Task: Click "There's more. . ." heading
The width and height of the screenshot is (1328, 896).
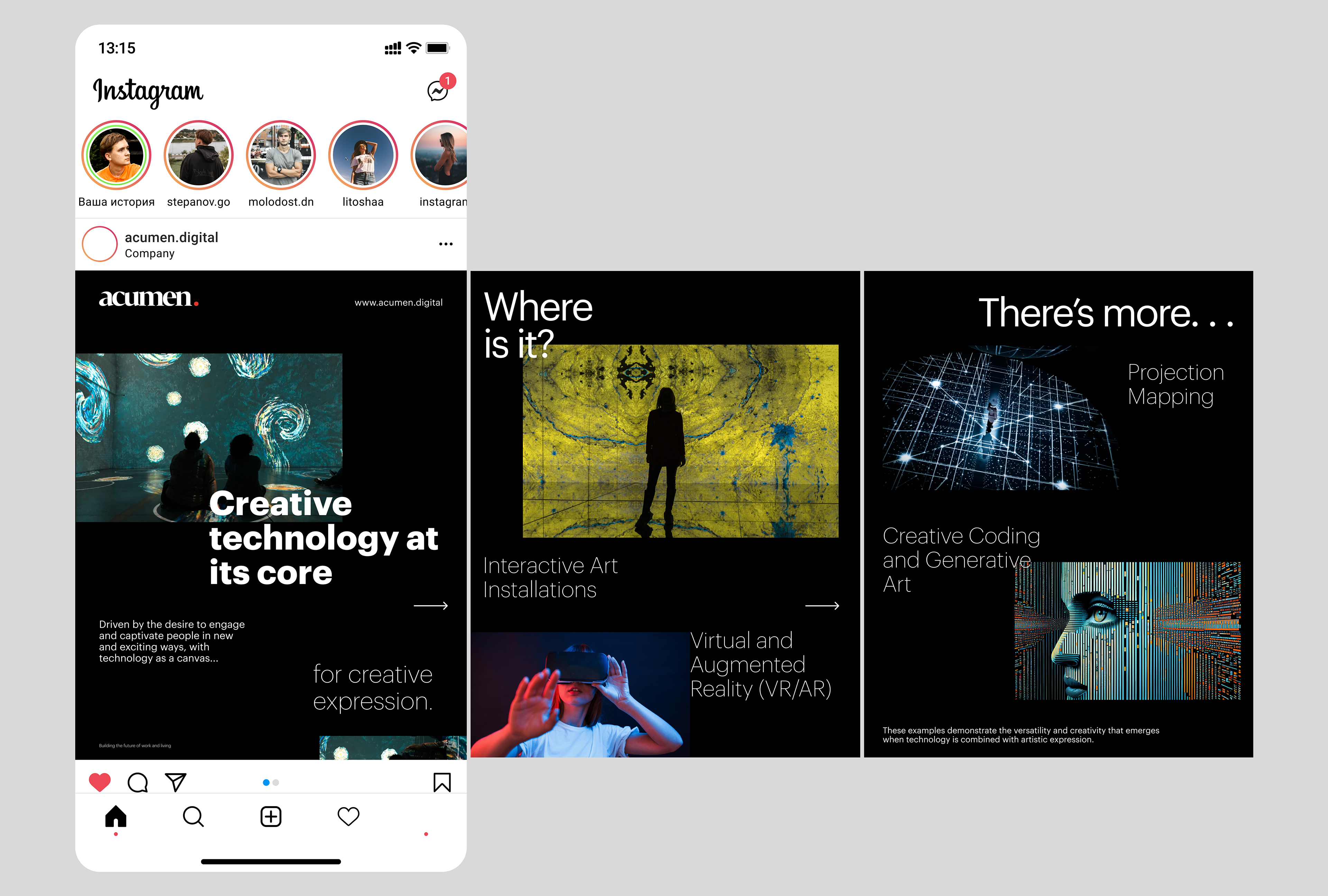Action: click(x=1106, y=313)
